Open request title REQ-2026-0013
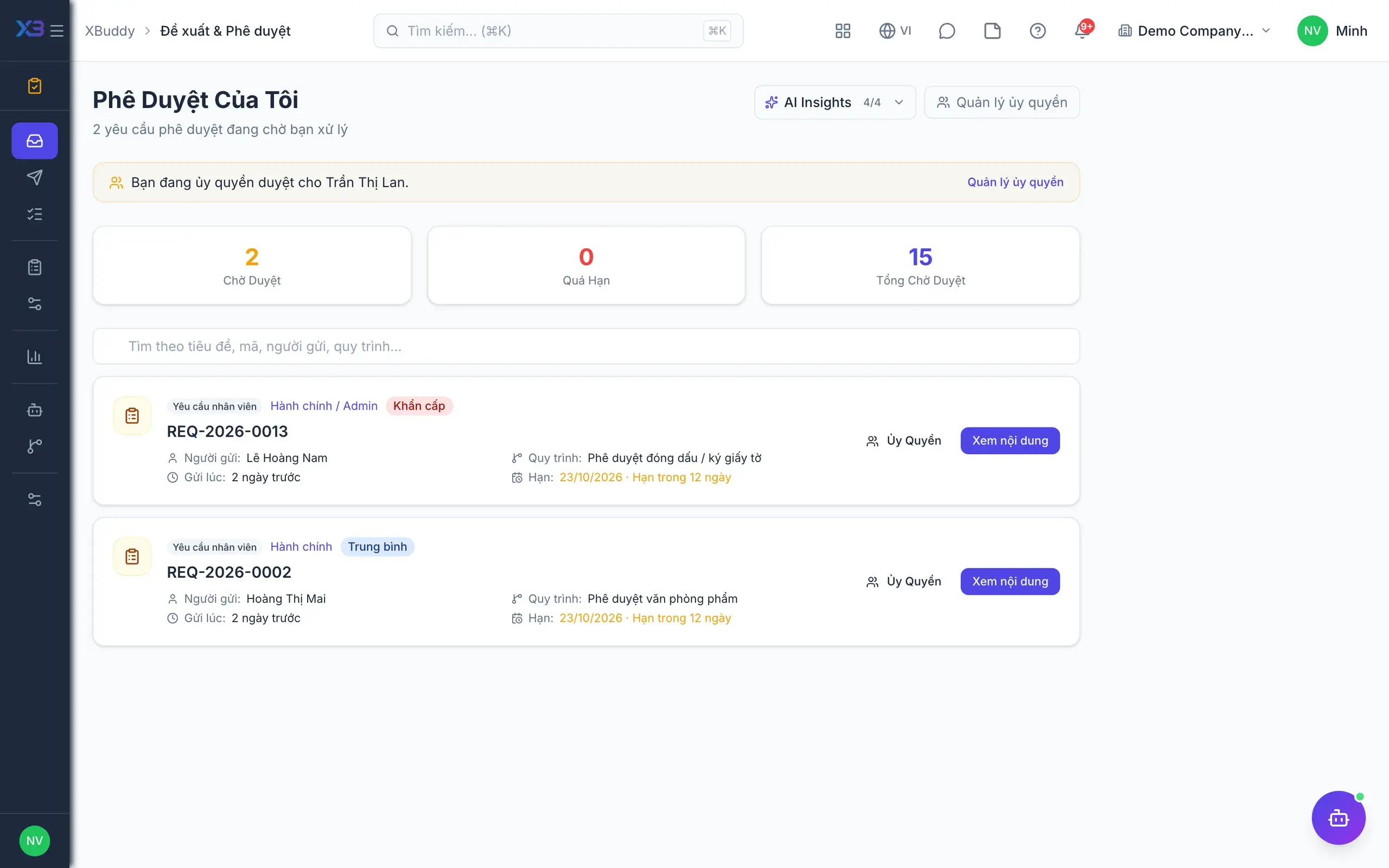Image resolution: width=1389 pixels, height=868 pixels. click(x=227, y=432)
